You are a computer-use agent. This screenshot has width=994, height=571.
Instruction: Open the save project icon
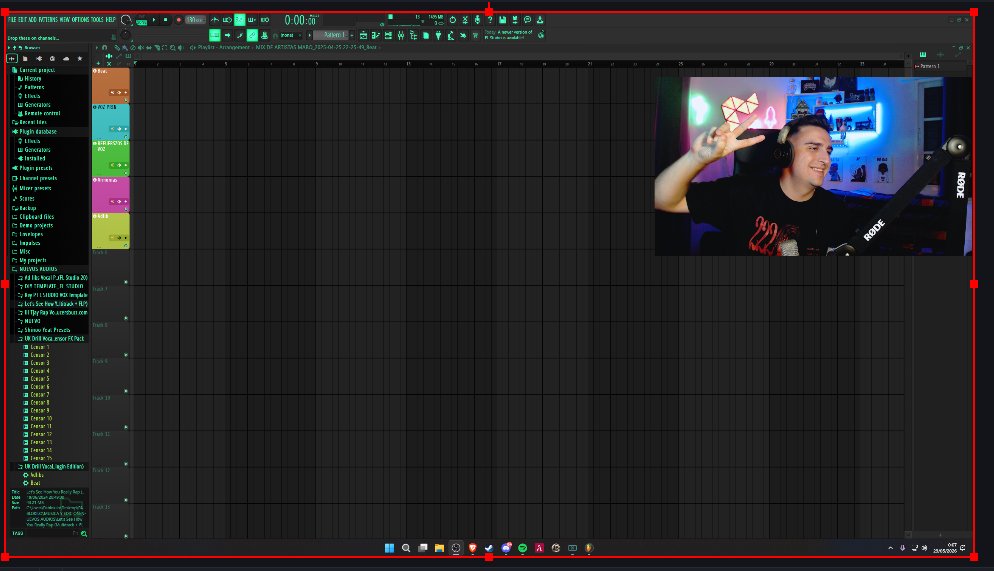tap(502, 20)
